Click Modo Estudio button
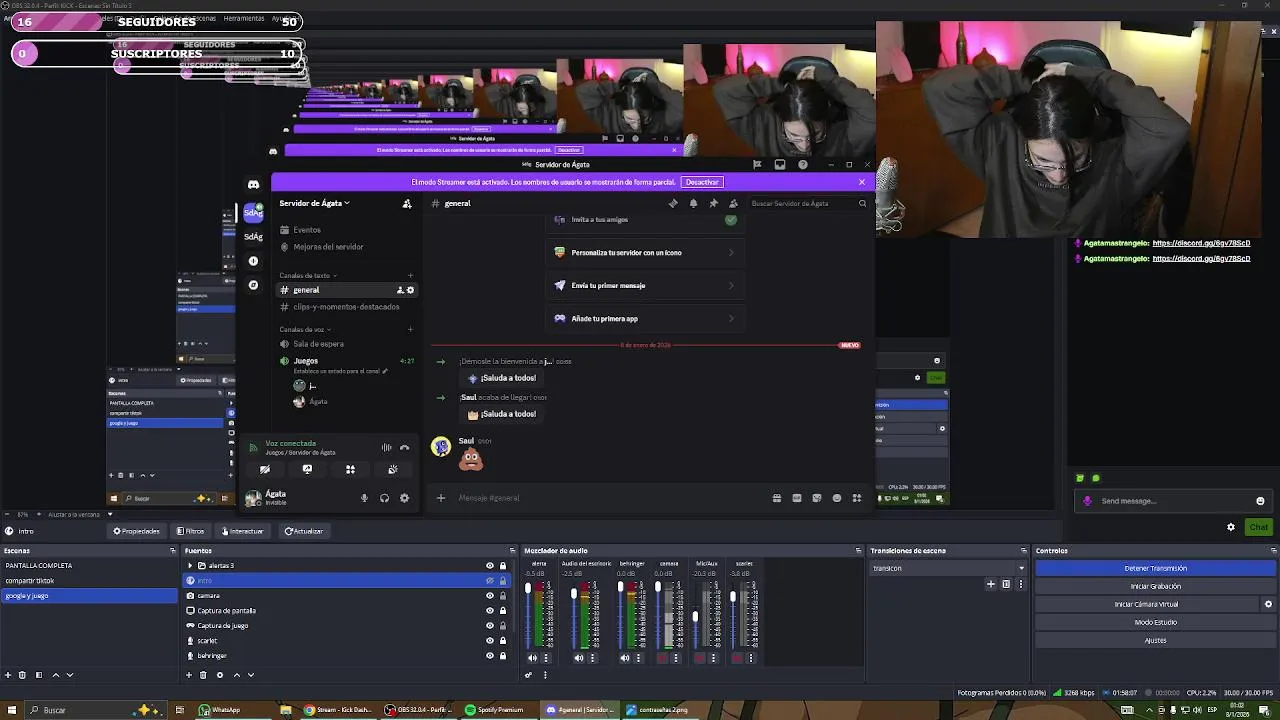The width and height of the screenshot is (1280, 720). point(1155,622)
